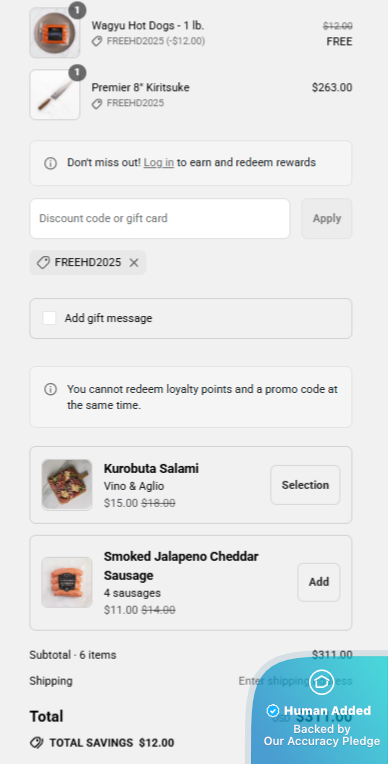388x764 pixels.
Task: Focus the Discount code or gift card field
Action: 160,218
